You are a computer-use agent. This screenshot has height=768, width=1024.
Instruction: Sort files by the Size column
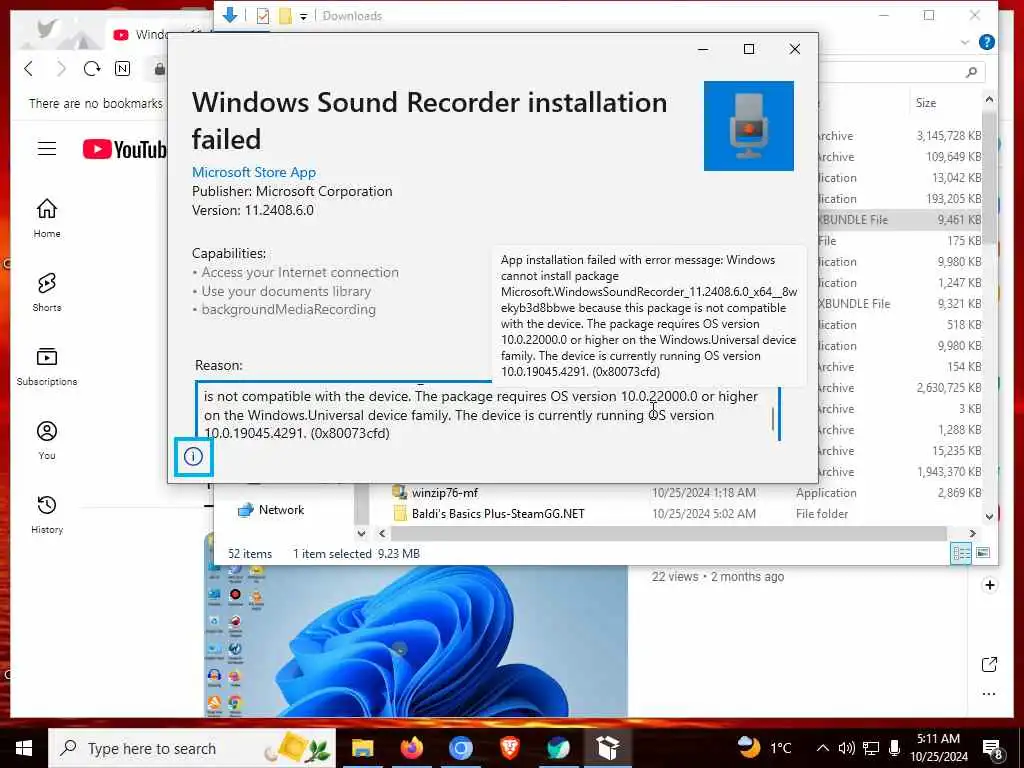(925, 103)
